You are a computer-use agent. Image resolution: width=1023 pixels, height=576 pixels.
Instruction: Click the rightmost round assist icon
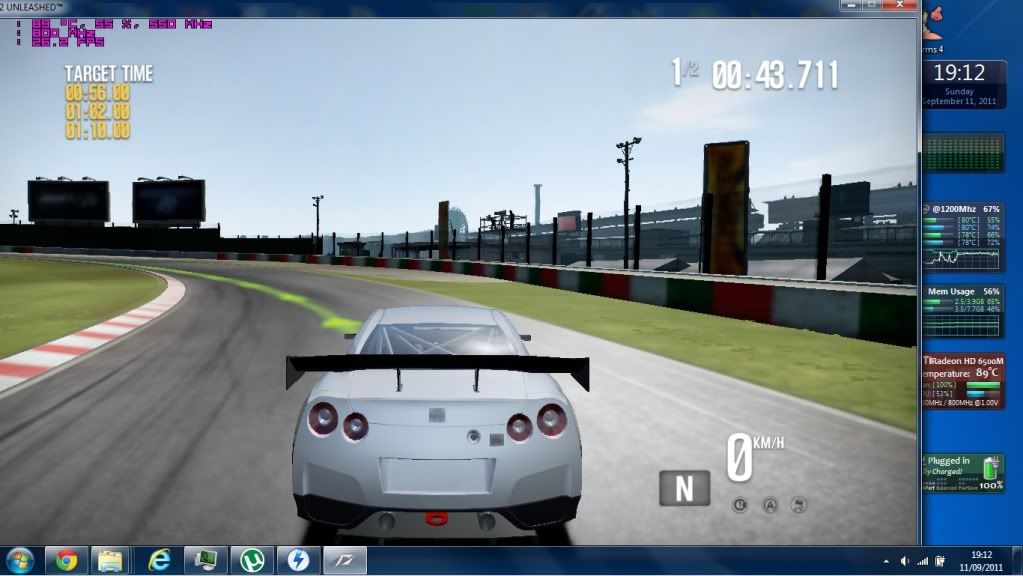(x=799, y=505)
